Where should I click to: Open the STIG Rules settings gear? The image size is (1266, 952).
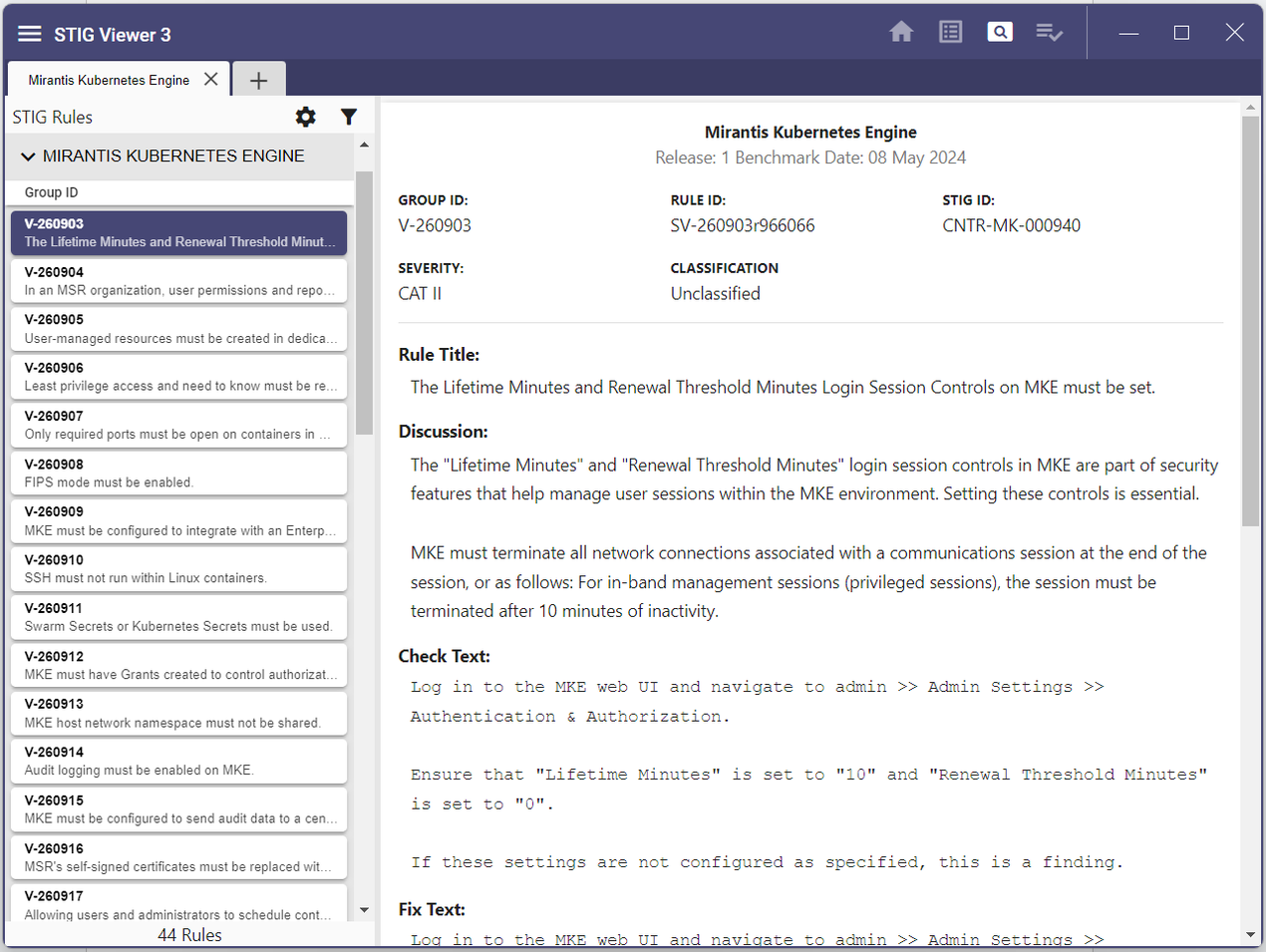305,117
